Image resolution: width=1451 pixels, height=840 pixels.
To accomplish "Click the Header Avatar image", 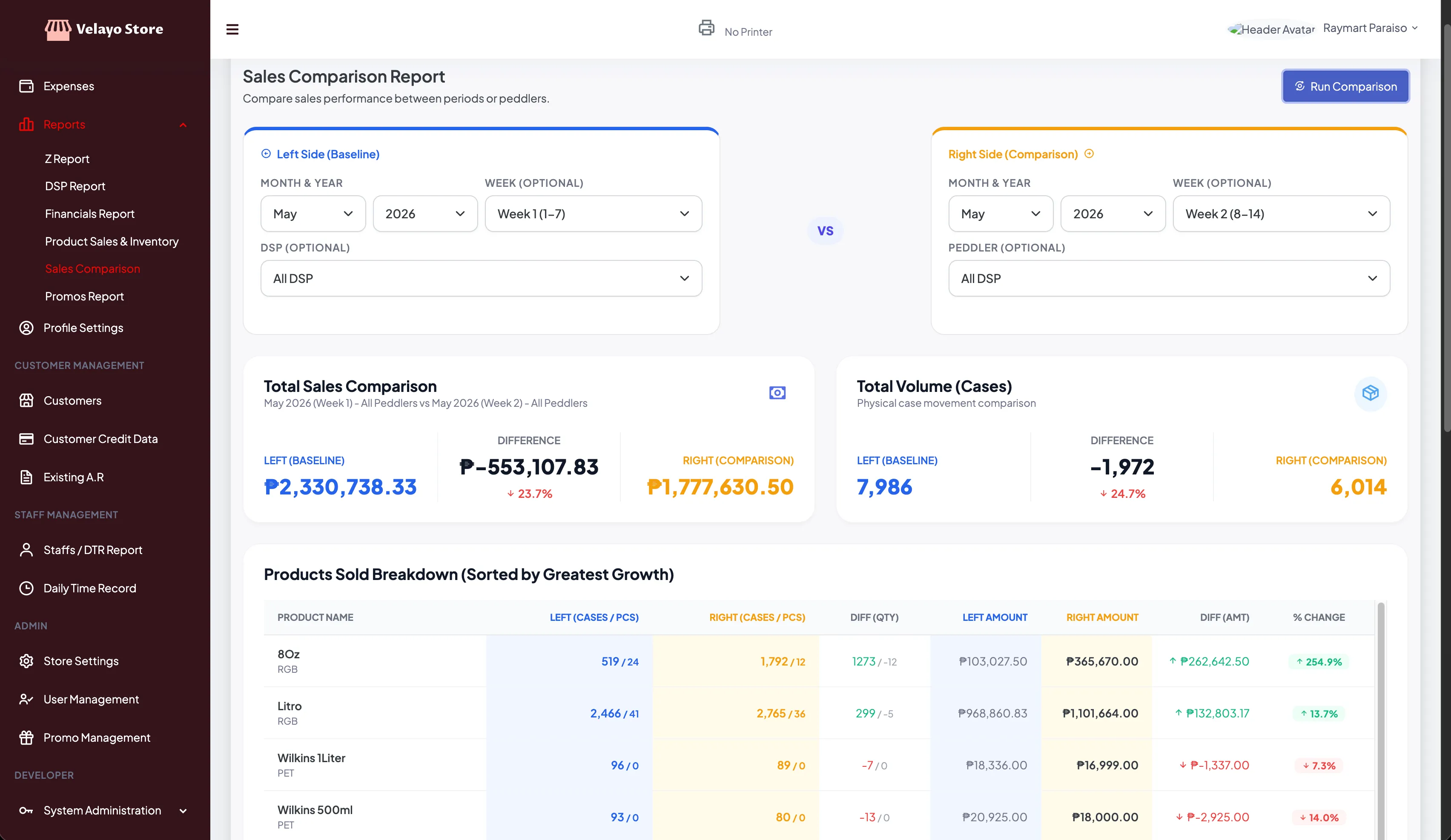I will [x=1271, y=29].
